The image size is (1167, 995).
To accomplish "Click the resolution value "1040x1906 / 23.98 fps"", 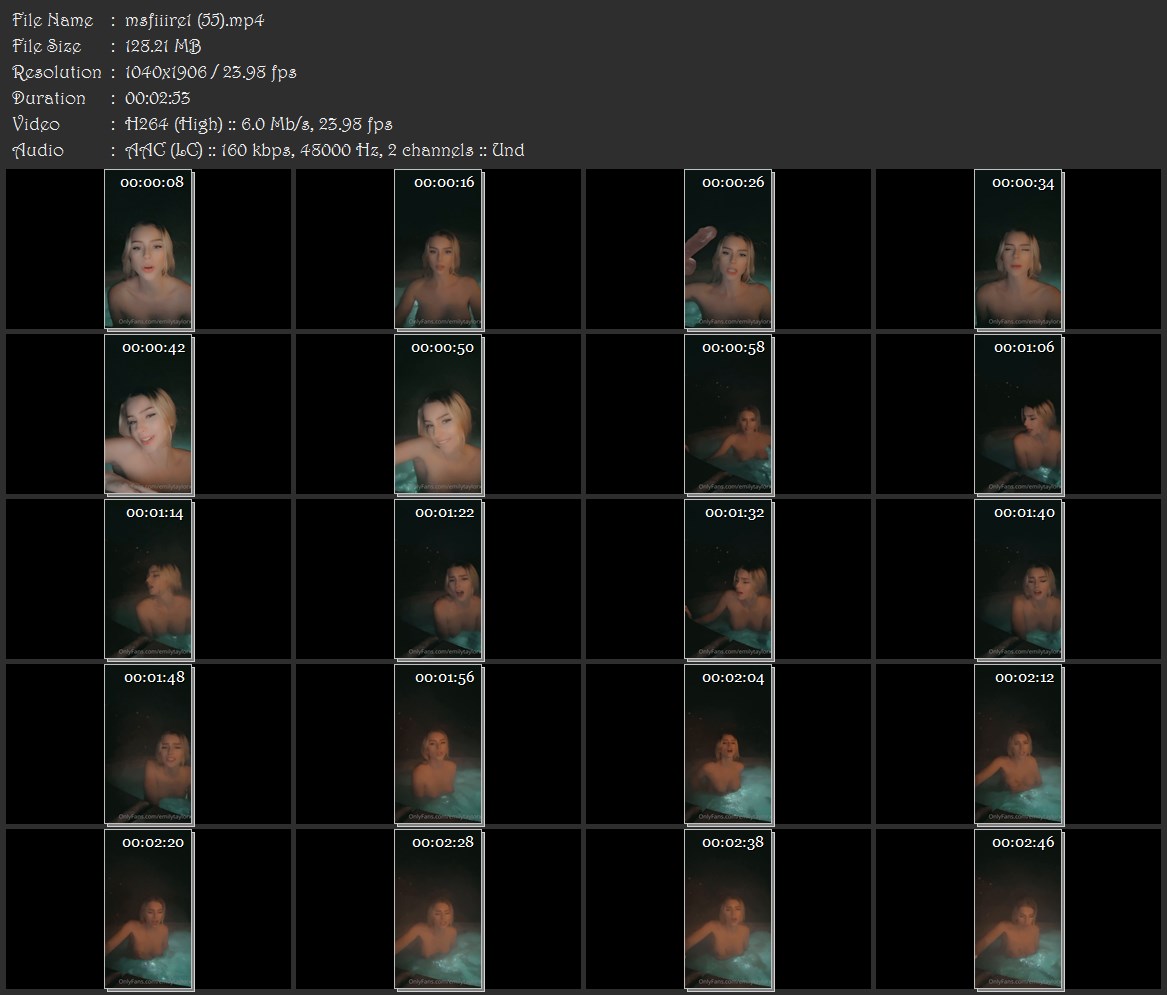I will (x=211, y=72).
